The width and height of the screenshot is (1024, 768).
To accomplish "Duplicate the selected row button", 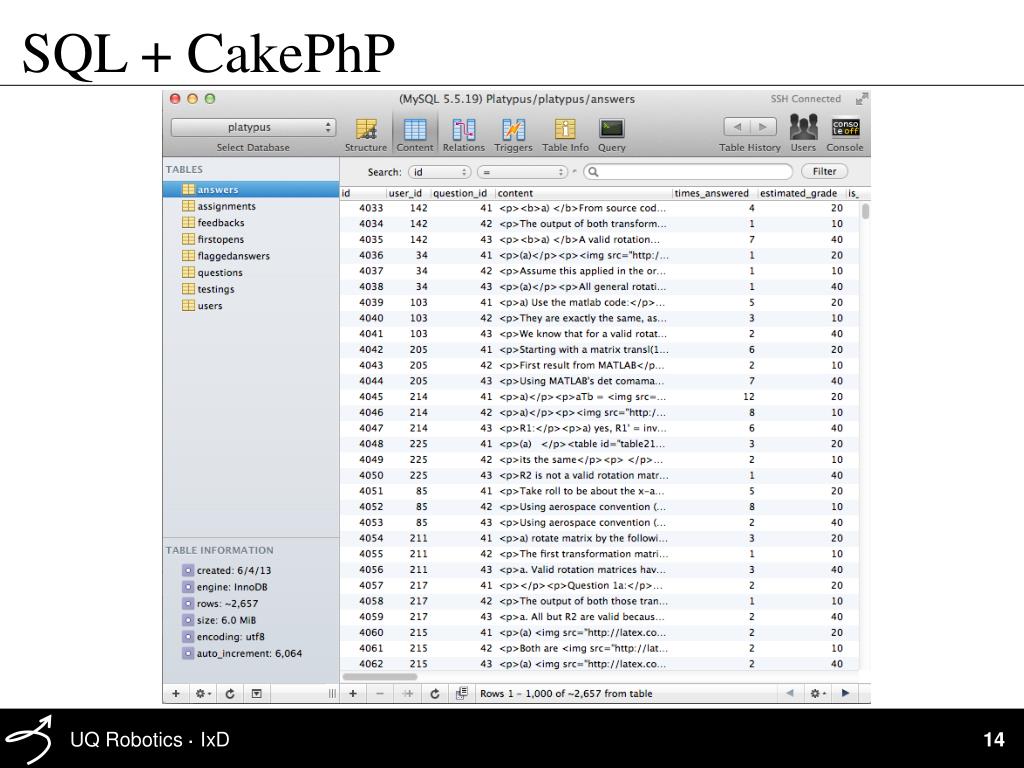I will tap(408, 694).
